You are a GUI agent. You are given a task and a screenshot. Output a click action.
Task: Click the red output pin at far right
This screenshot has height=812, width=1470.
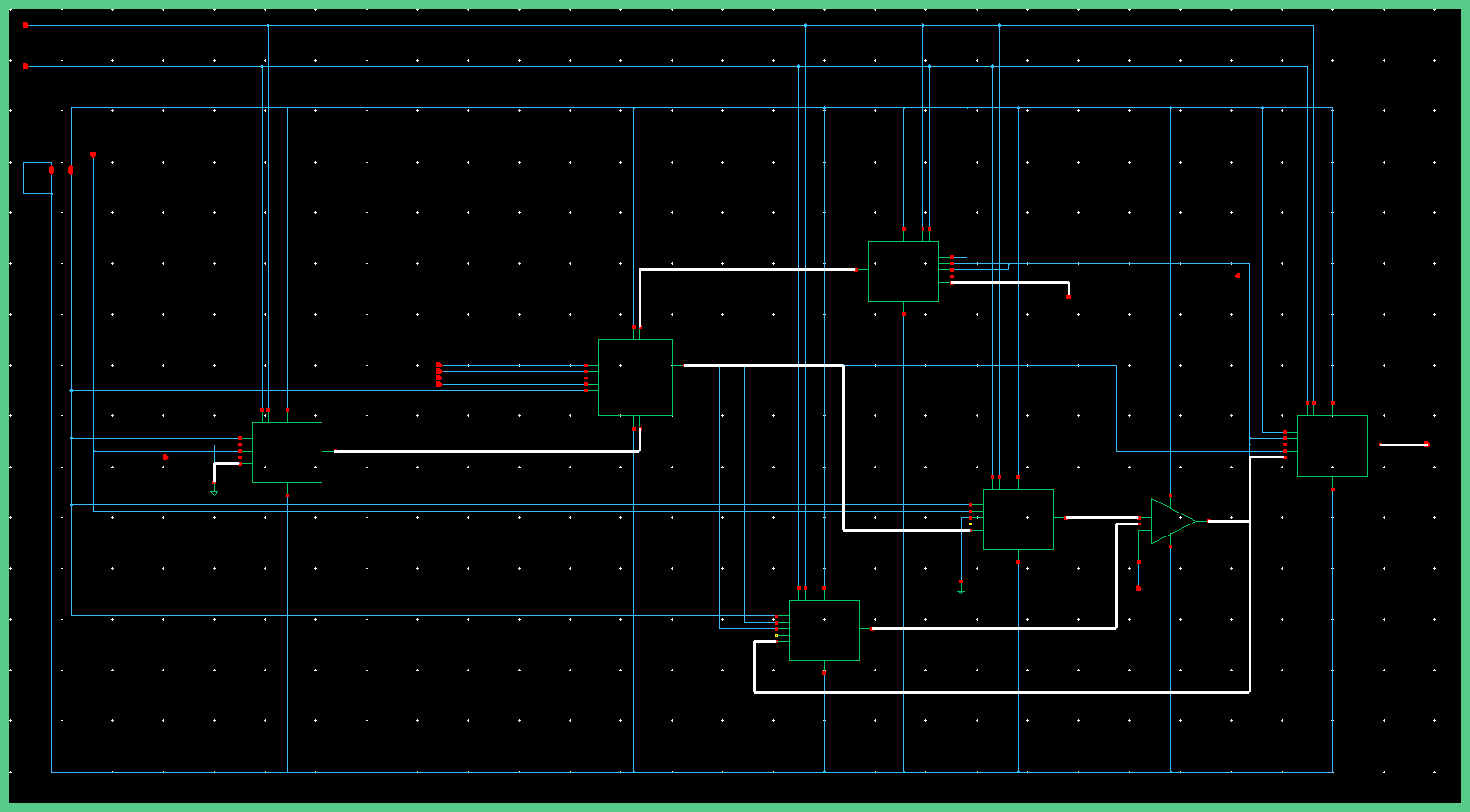pos(1427,445)
